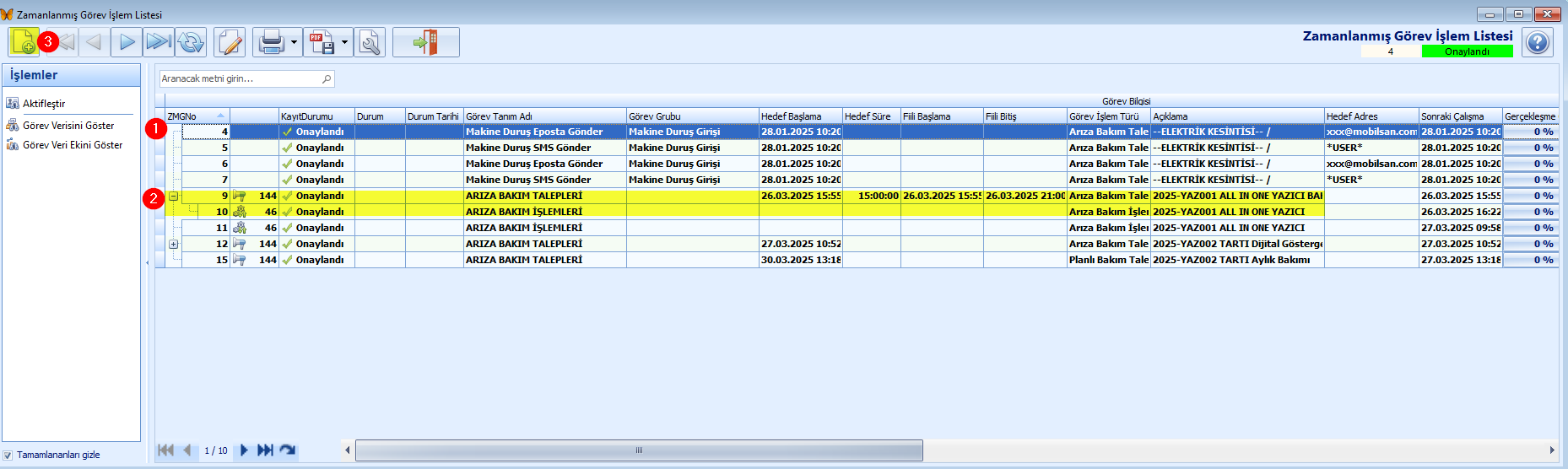Click the printer icon
The width and height of the screenshot is (1568, 469).
click(272, 42)
